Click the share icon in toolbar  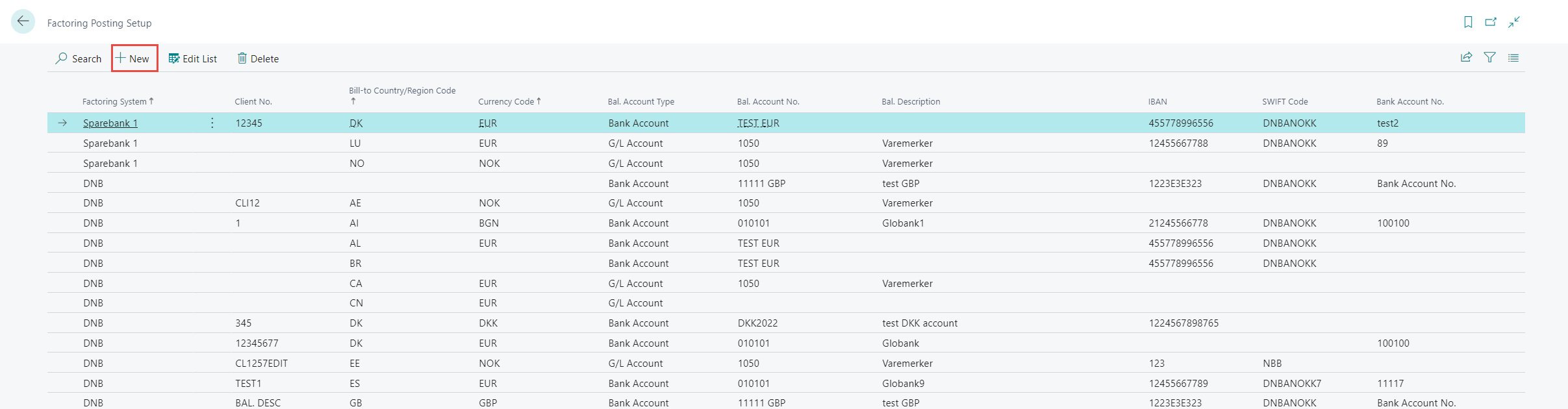click(1466, 58)
